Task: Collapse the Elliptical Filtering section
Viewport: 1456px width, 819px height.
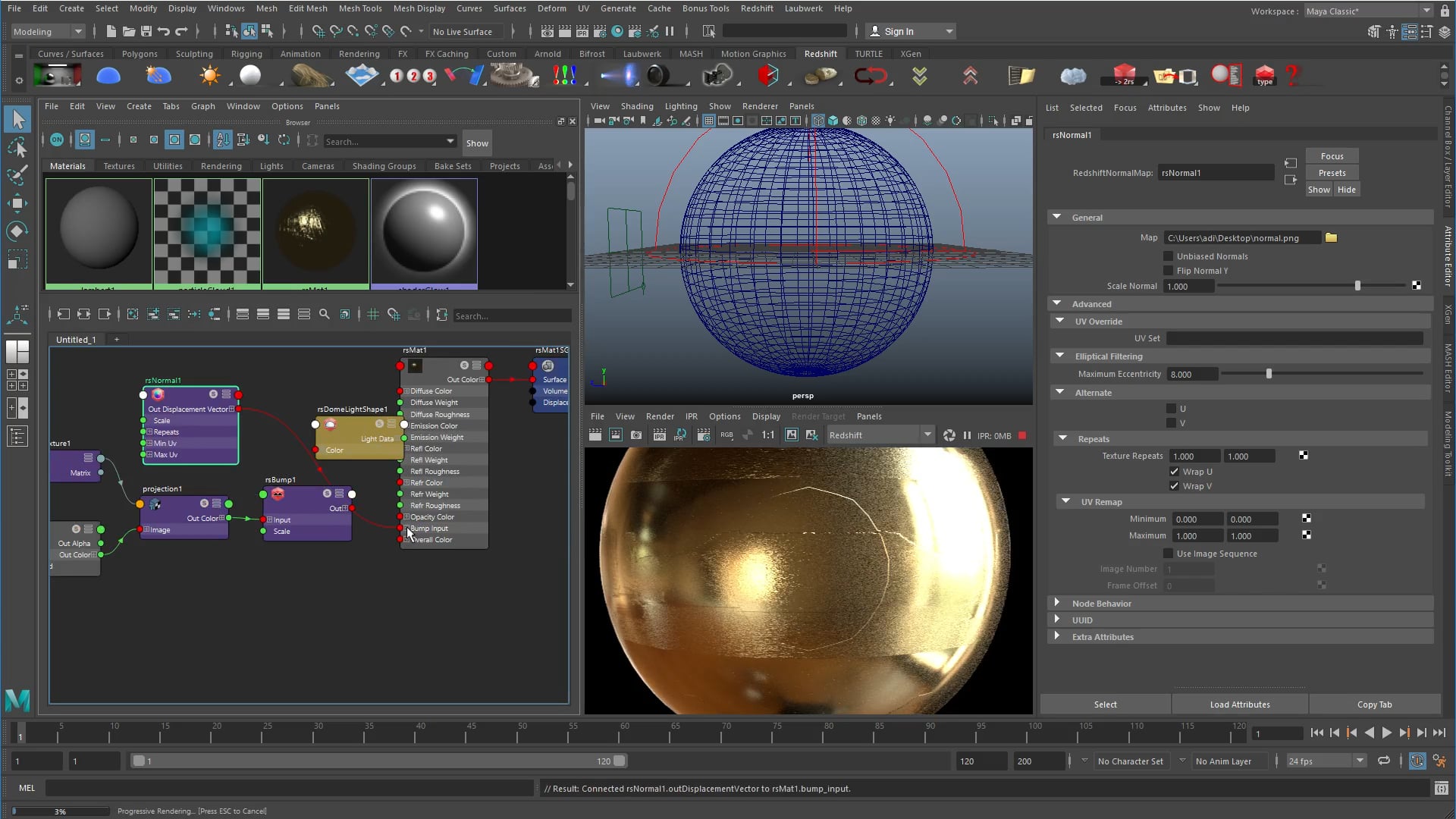Action: coord(1059,356)
